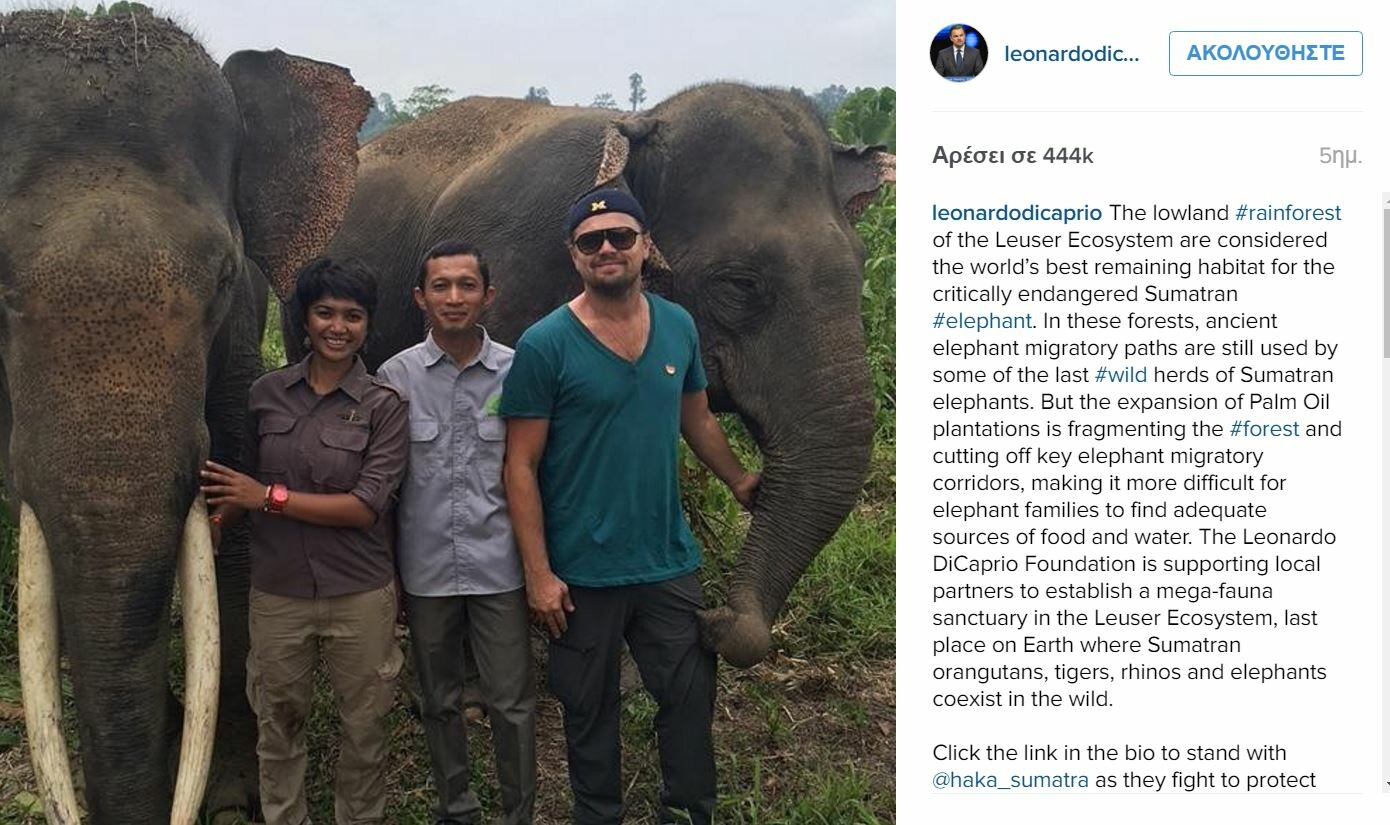This screenshot has width=1390, height=825.
Task: Open the #forest hashtag
Action: coord(1264,429)
